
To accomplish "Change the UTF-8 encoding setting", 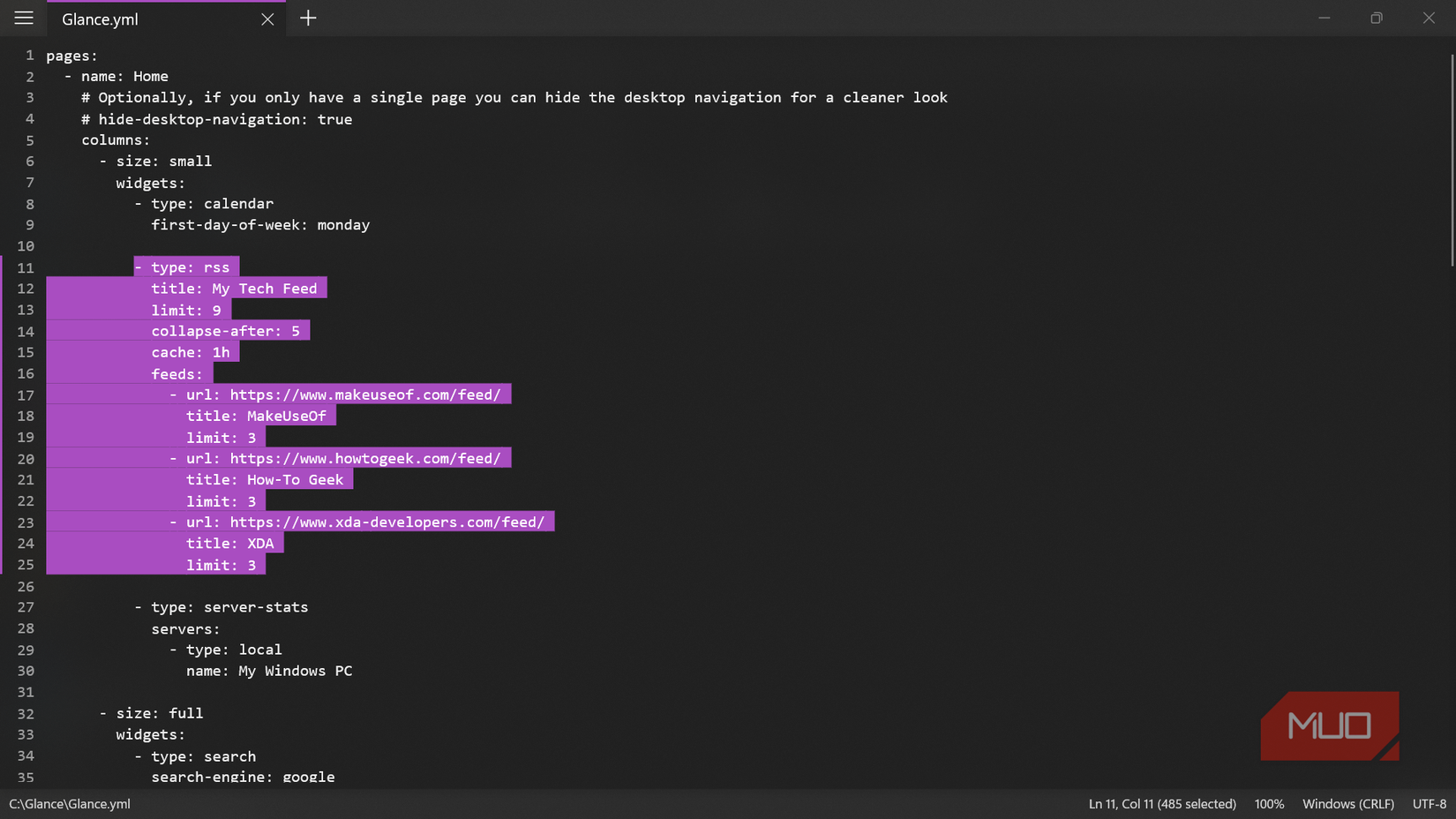I will pyautogui.click(x=1430, y=804).
